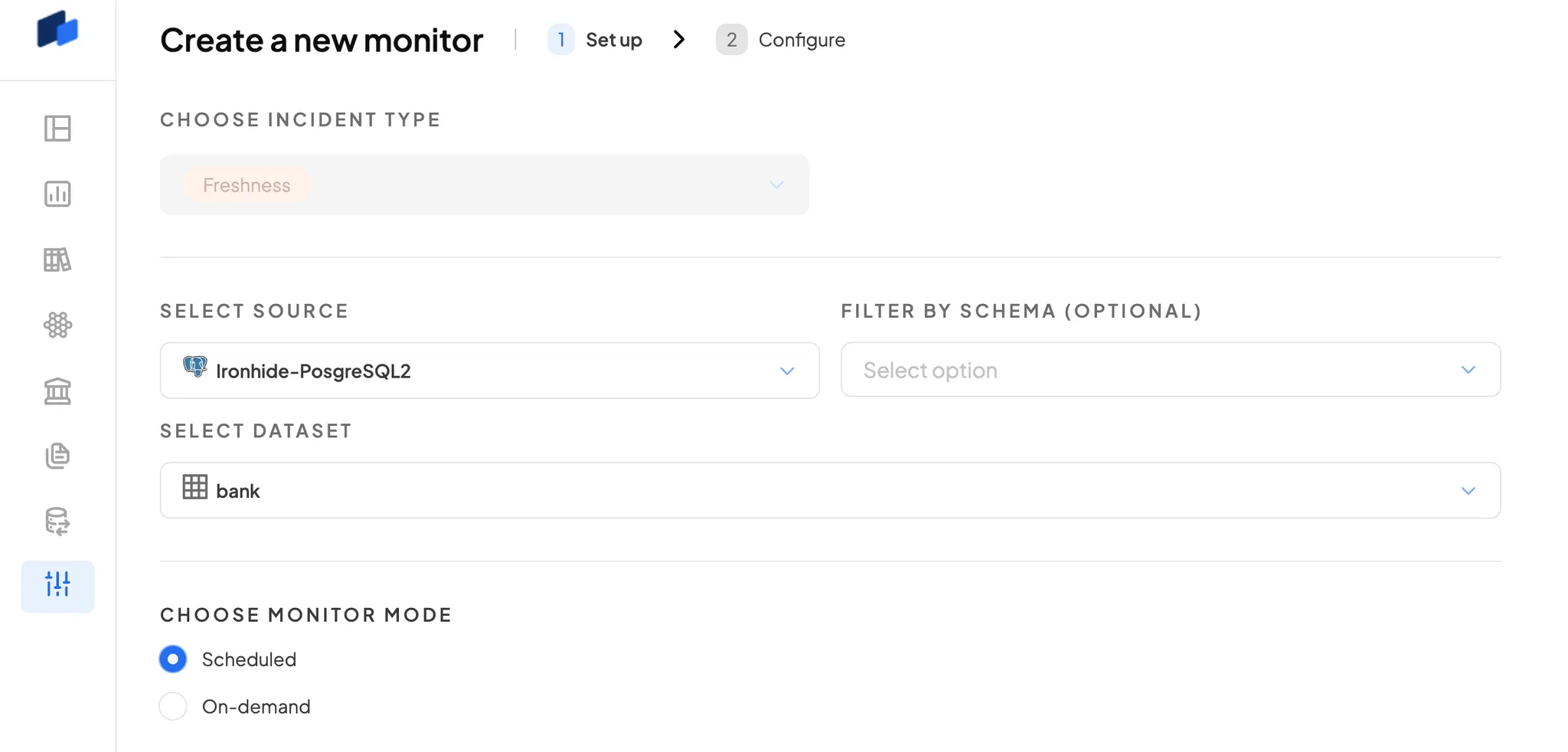This screenshot has height=752, width=1568.
Task: Click the atom-shaped icon in sidebar
Action: [x=57, y=325]
